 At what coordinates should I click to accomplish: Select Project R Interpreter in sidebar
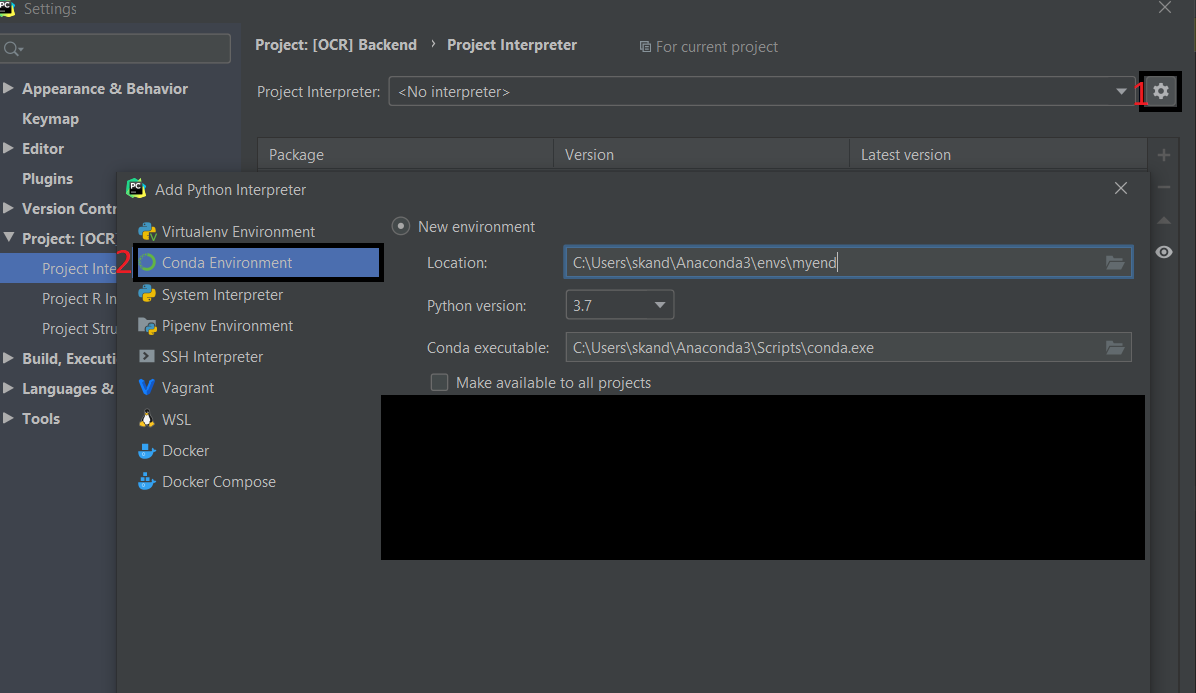tap(79, 299)
